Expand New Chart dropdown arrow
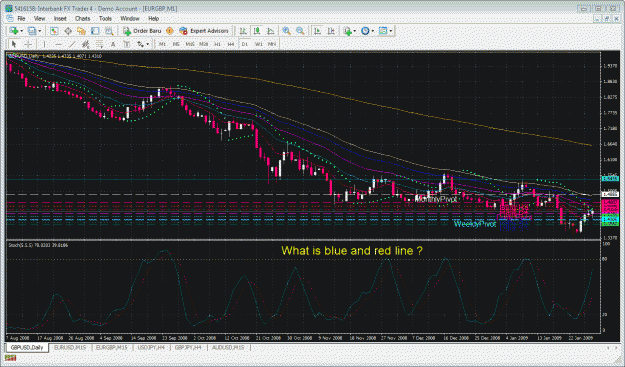Image resolution: width=625 pixels, height=367 pixels. (21, 31)
